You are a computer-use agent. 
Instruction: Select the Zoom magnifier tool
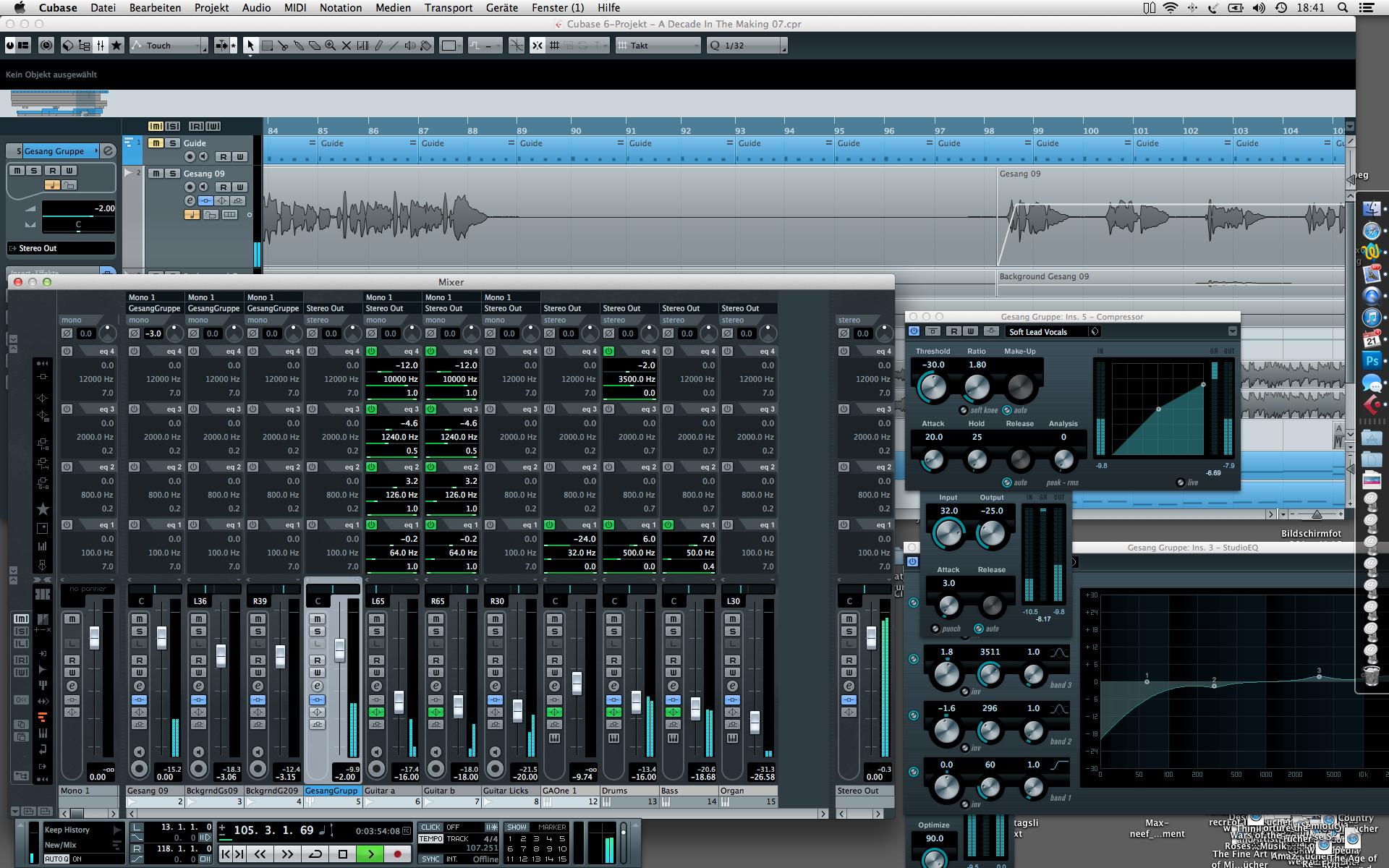331,46
